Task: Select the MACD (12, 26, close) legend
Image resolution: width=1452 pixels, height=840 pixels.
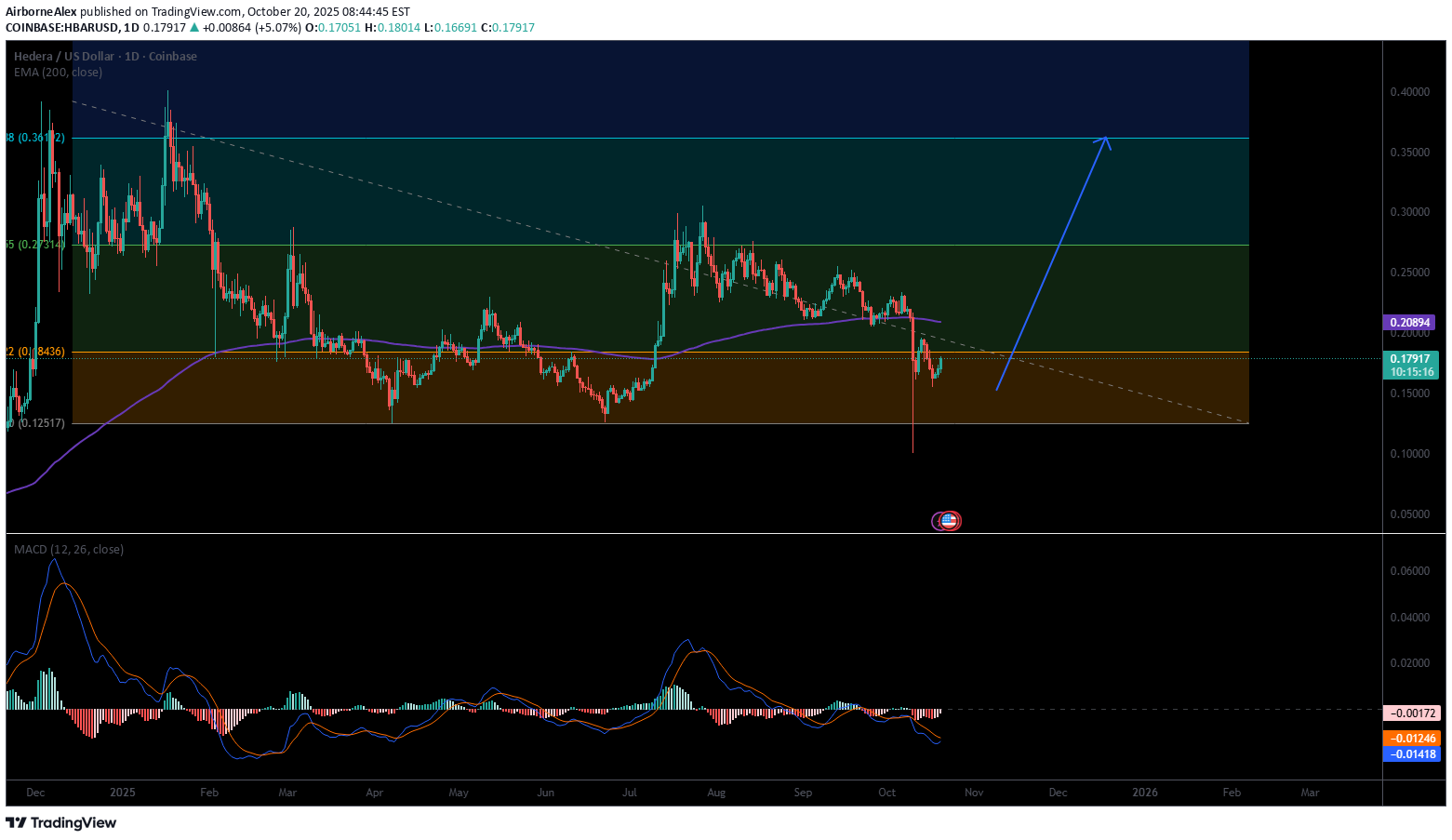Action: click(69, 550)
